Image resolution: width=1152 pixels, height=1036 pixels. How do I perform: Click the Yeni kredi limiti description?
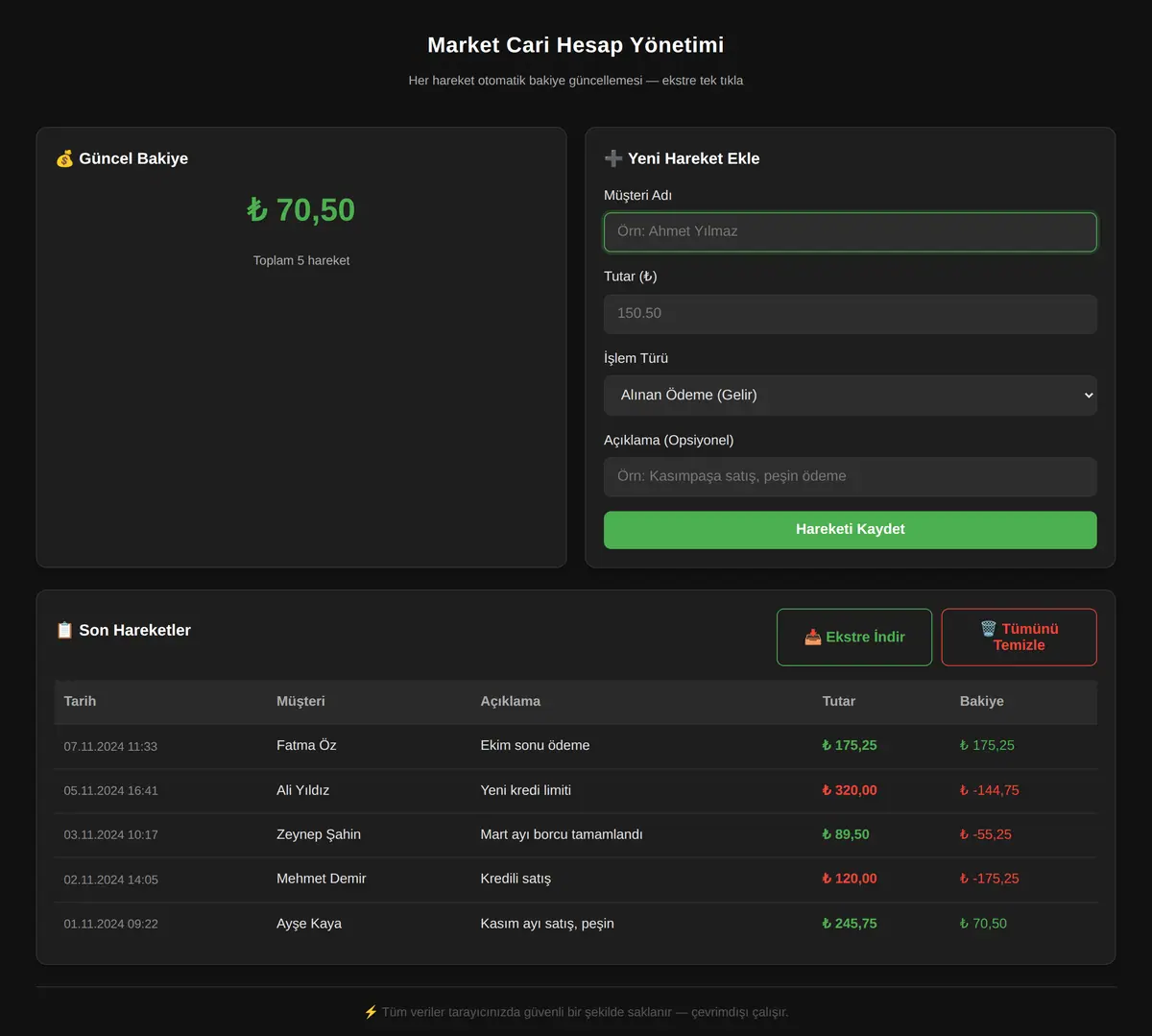[x=525, y=790]
